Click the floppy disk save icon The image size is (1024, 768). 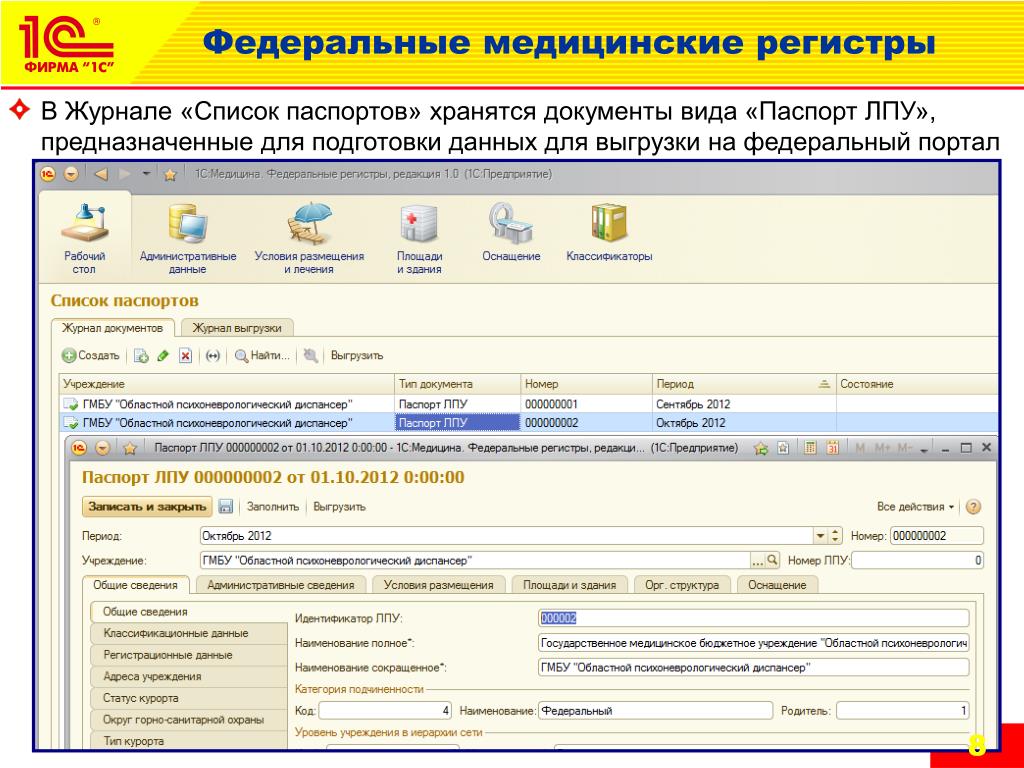[x=225, y=507]
